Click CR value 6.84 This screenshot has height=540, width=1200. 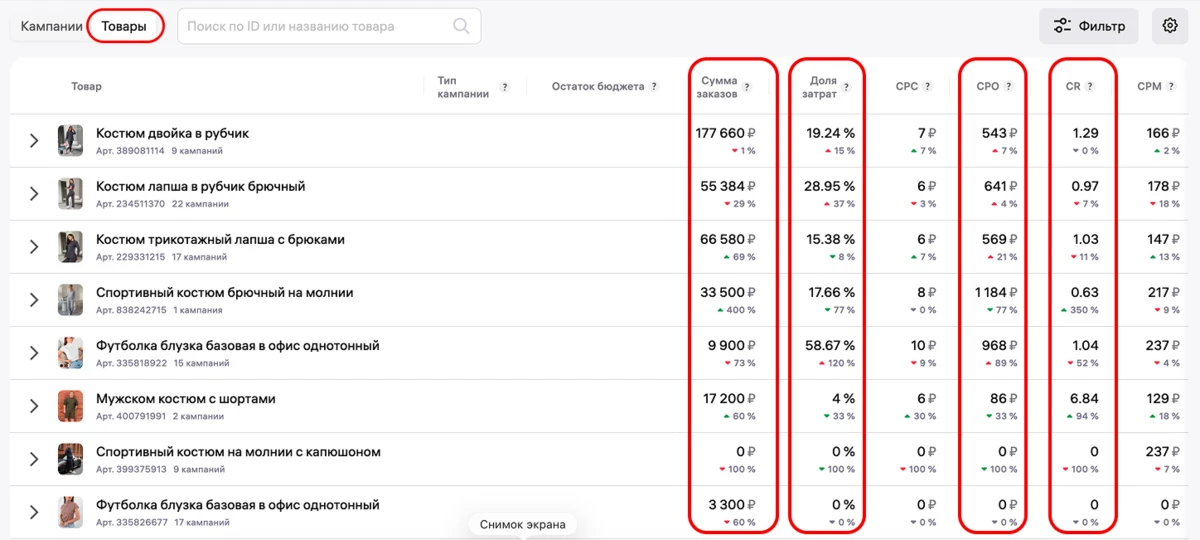coord(1084,398)
